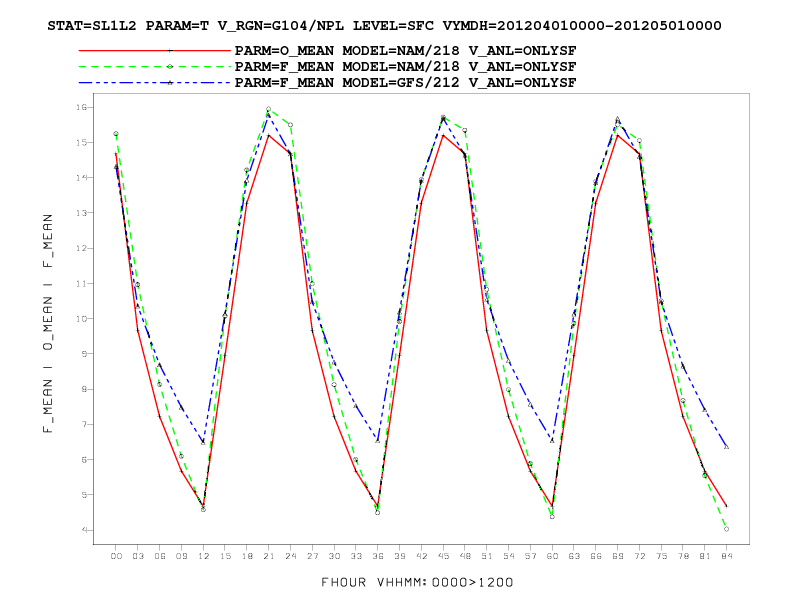The height and width of the screenshot is (612, 792).
Task: Click x-axis tick label 33
Action: point(356,556)
